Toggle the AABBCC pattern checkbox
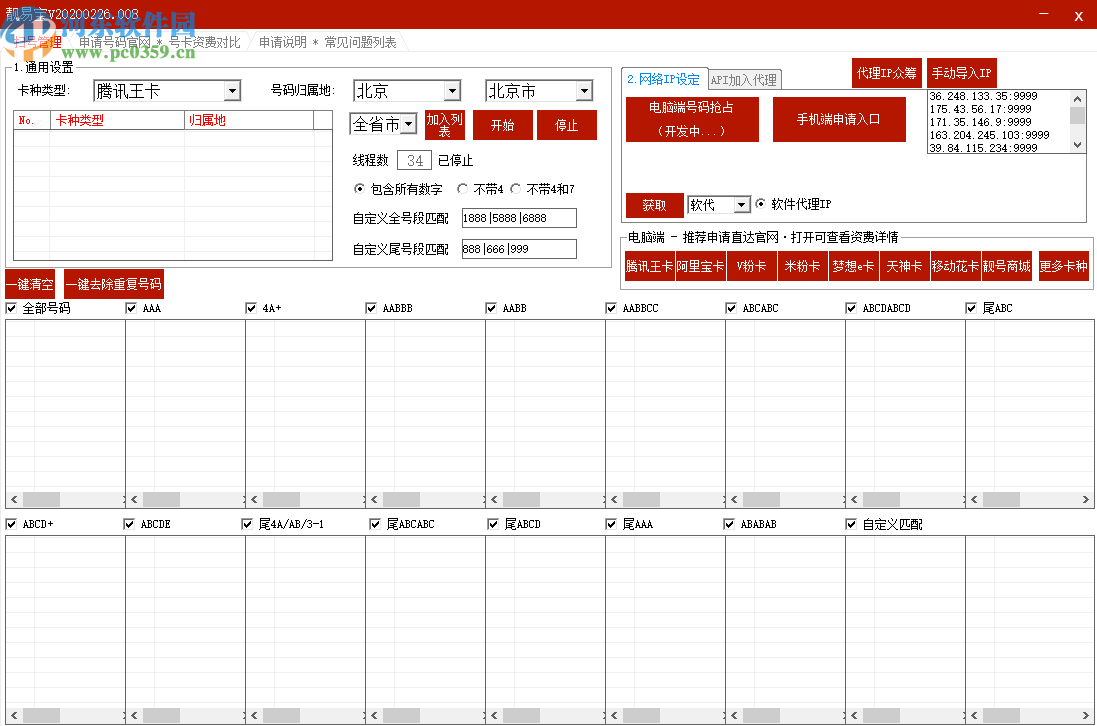This screenshot has height=726, width=1097. tap(612, 308)
